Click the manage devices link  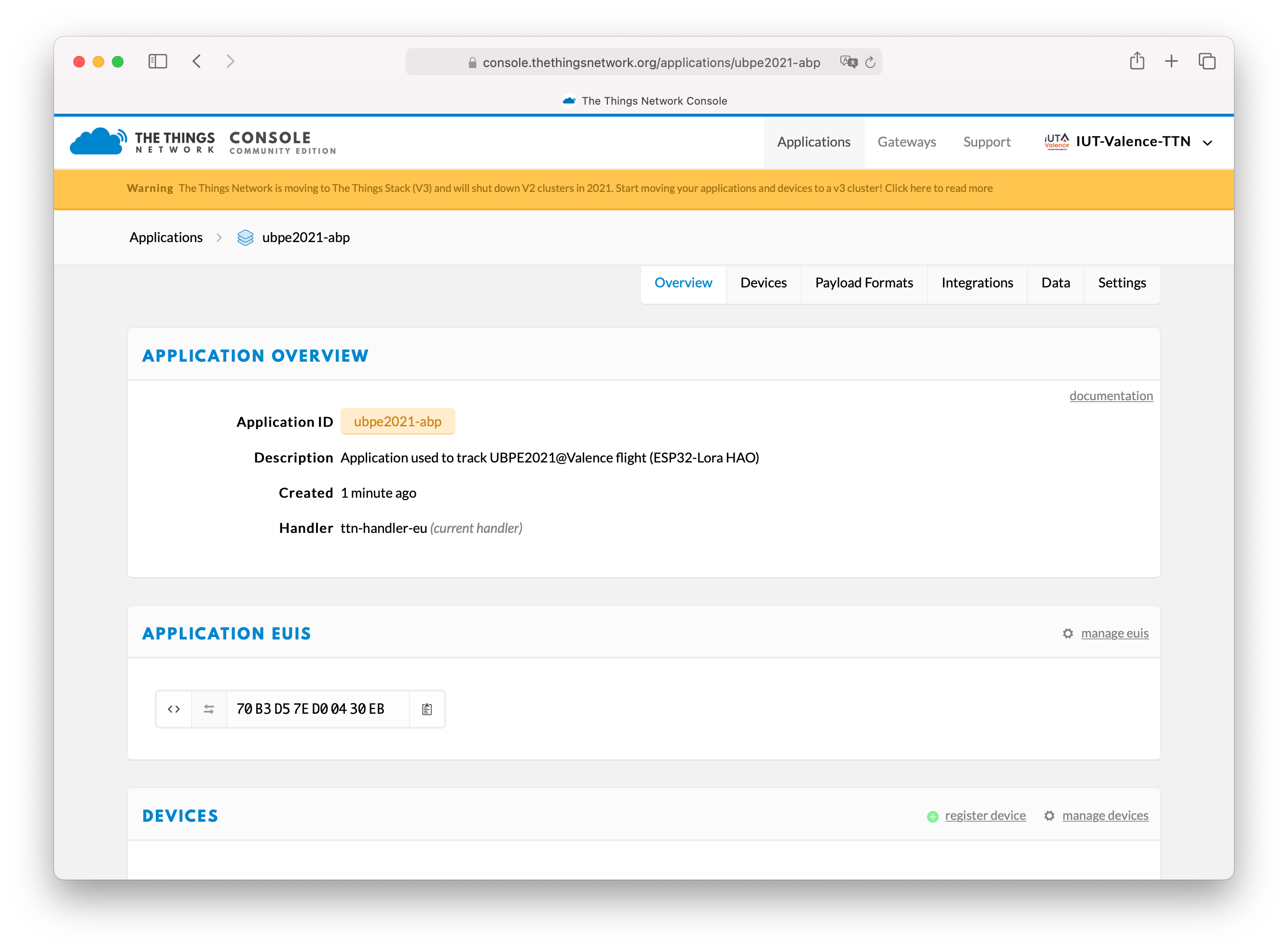coord(1106,815)
